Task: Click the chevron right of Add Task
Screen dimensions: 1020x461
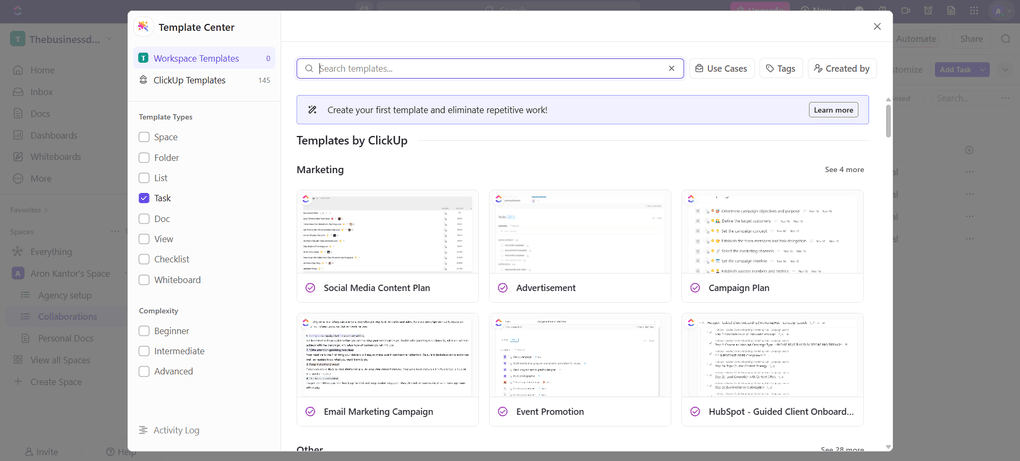Action: coord(1006,70)
